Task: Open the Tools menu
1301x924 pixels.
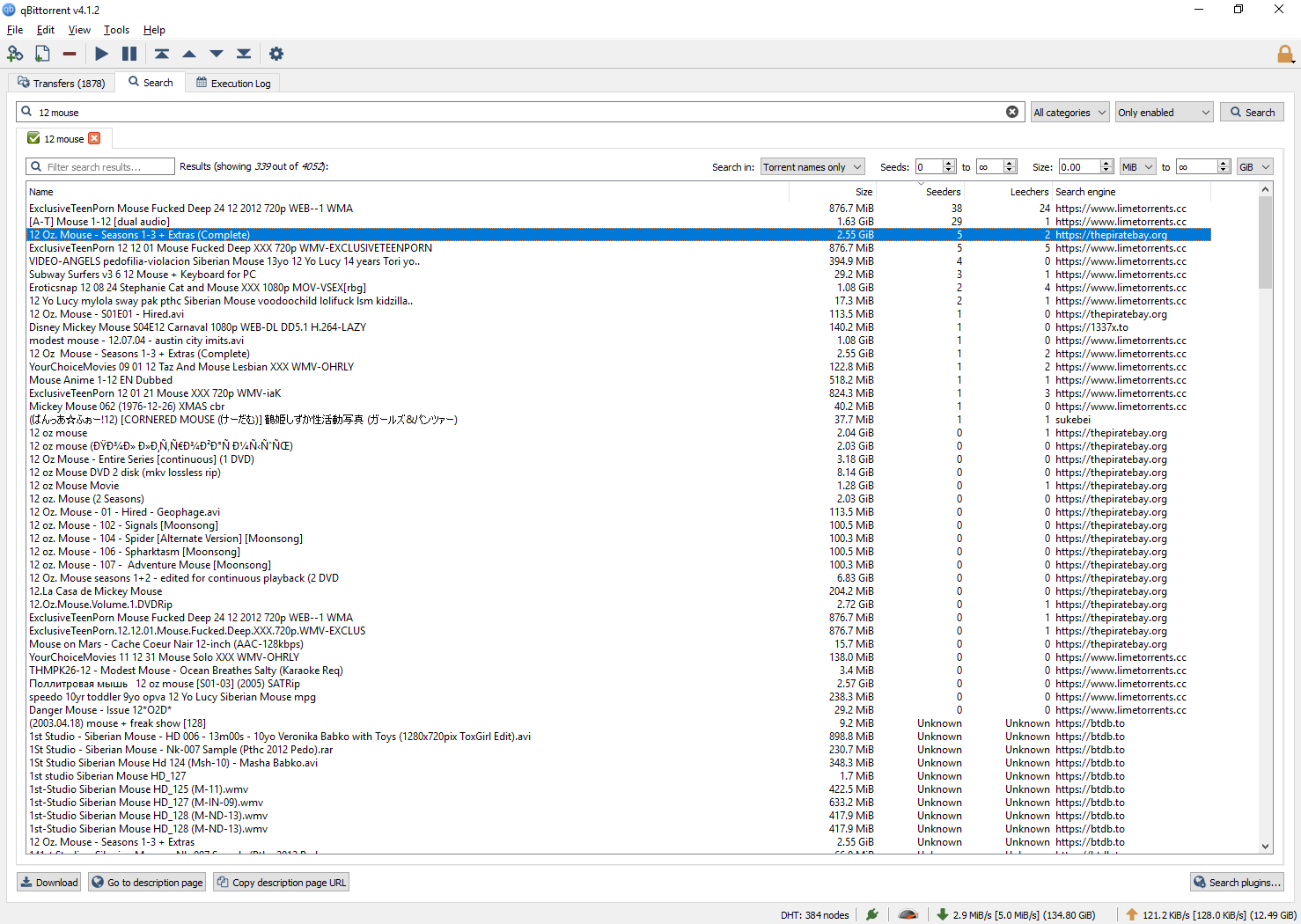Action: (x=116, y=30)
